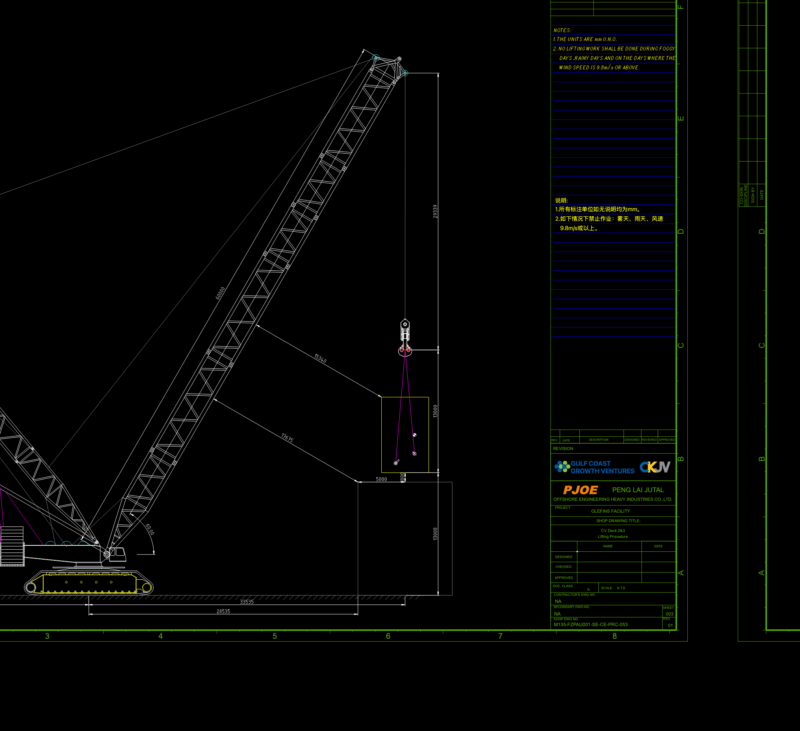The width and height of the screenshot is (800, 731).
Task: Select the Chinese '9.8m/s' note line
Action: pyautogui.click(x=579, y=228)
